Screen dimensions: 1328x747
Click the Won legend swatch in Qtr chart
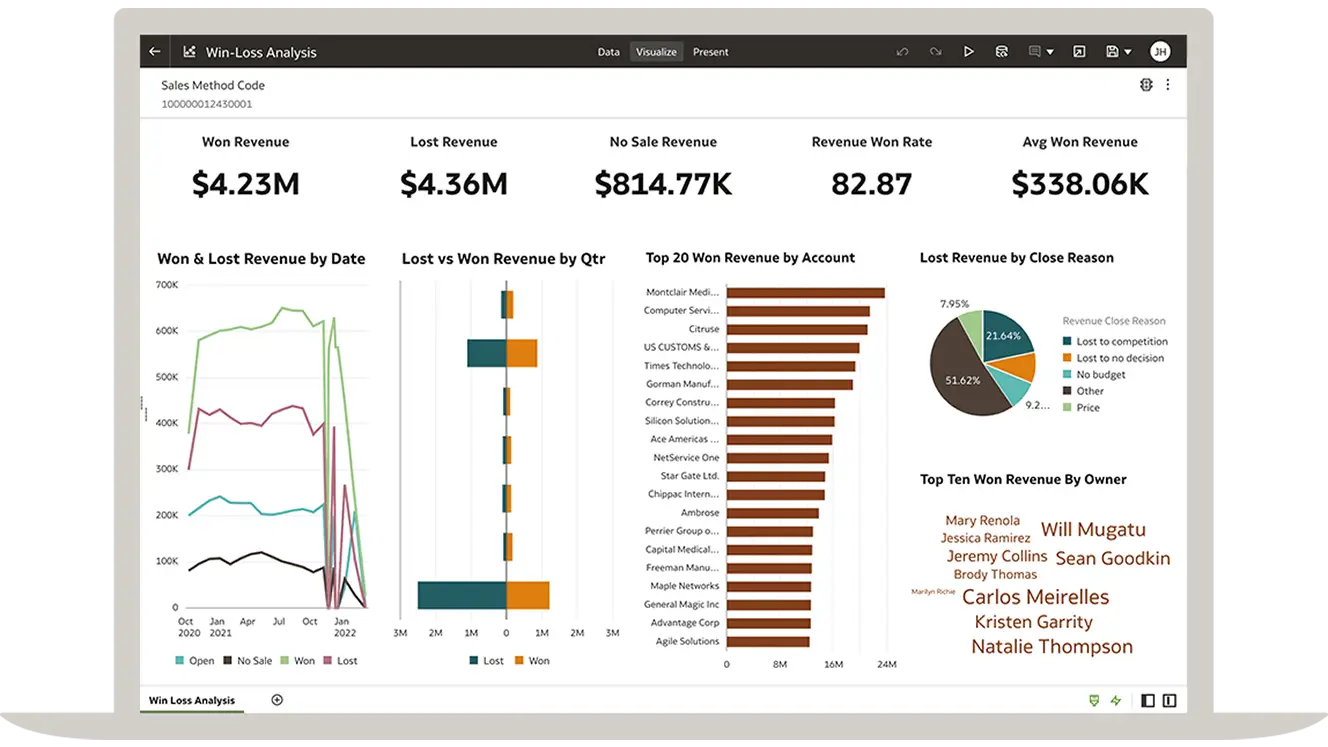pos(520,661)
